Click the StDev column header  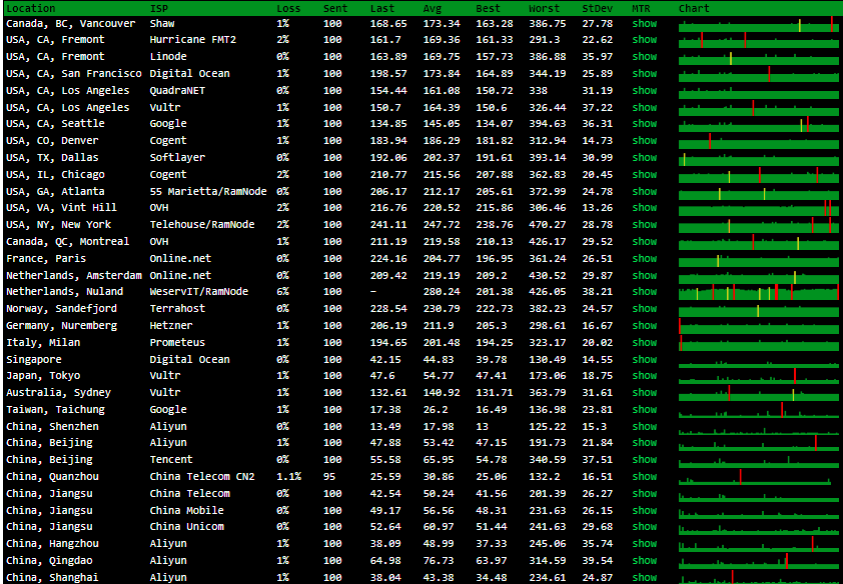pyautogui.click(x=597, y=9)
